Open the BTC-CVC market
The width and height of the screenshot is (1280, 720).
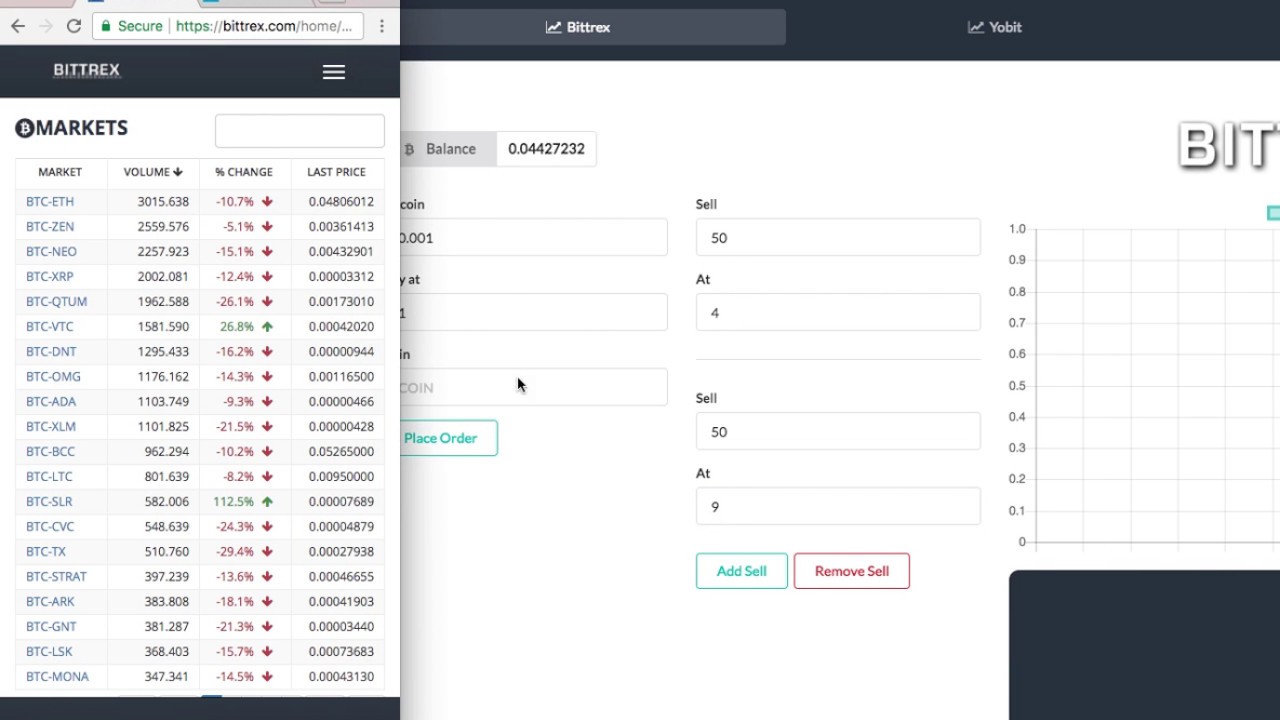(50, 527)
